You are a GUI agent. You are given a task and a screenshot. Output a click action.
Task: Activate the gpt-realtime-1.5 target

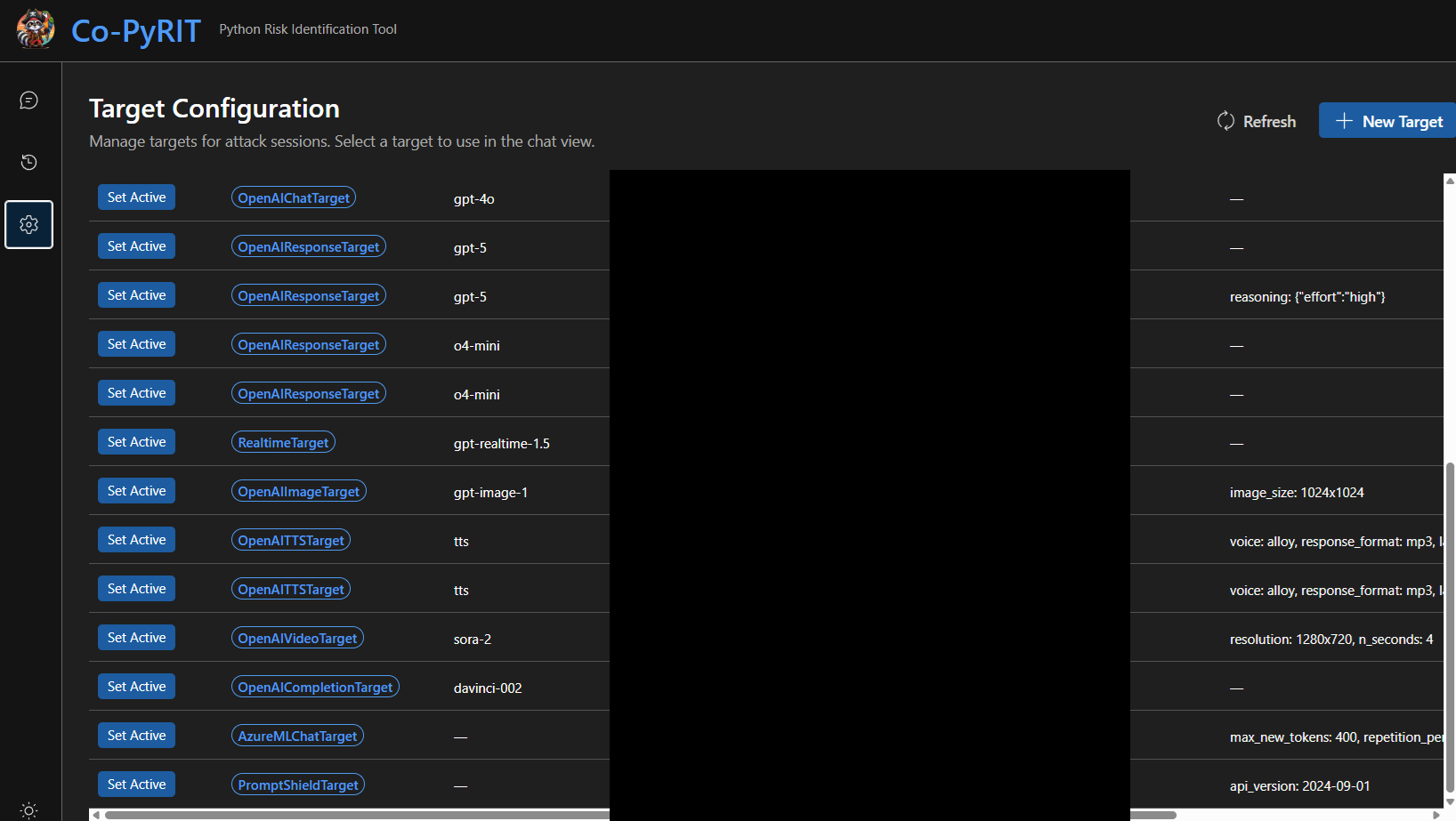(136, 442)
